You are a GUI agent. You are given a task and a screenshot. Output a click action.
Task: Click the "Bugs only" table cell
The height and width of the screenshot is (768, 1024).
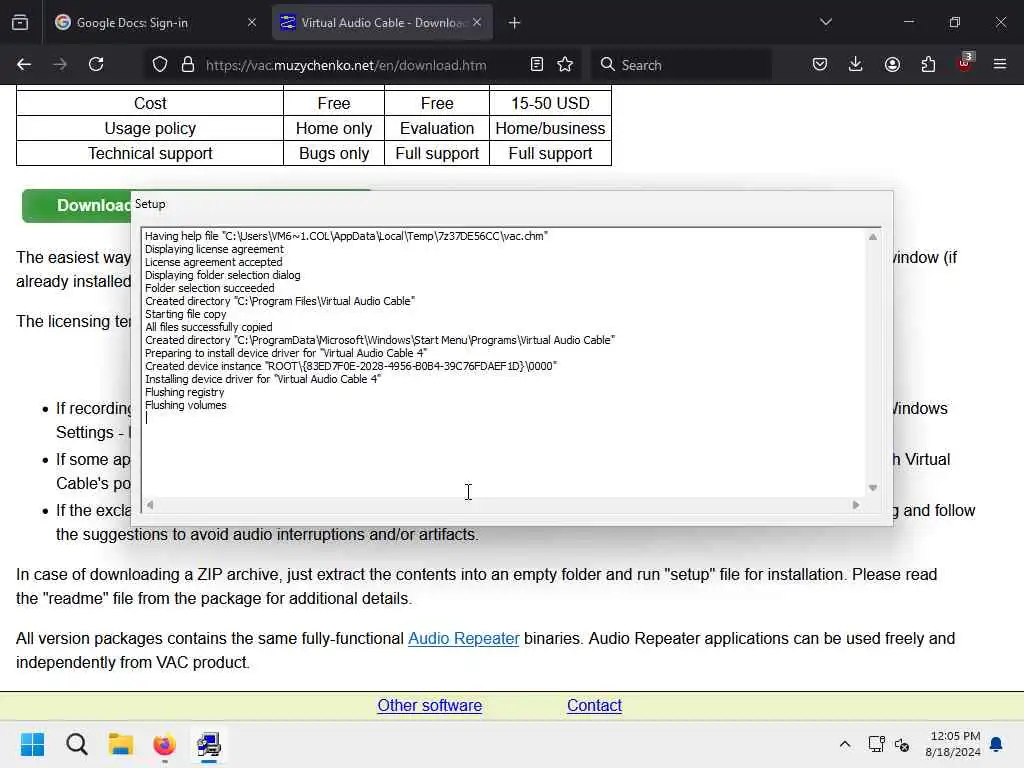pyautogui.click(x=334, y=153)
